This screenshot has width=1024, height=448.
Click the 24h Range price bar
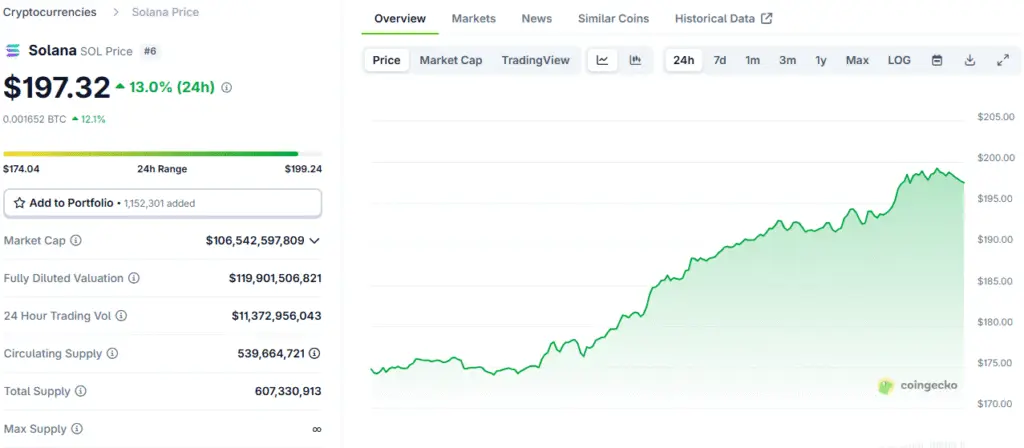(x=163, y=153)
